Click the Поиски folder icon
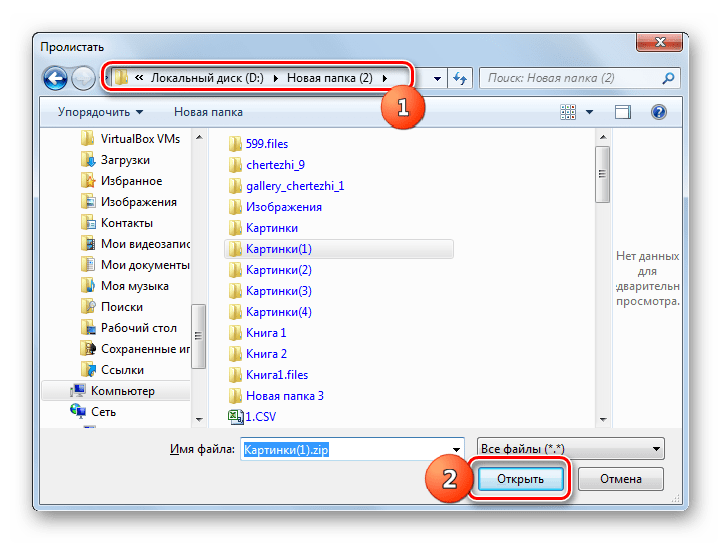 click(87, 307)
